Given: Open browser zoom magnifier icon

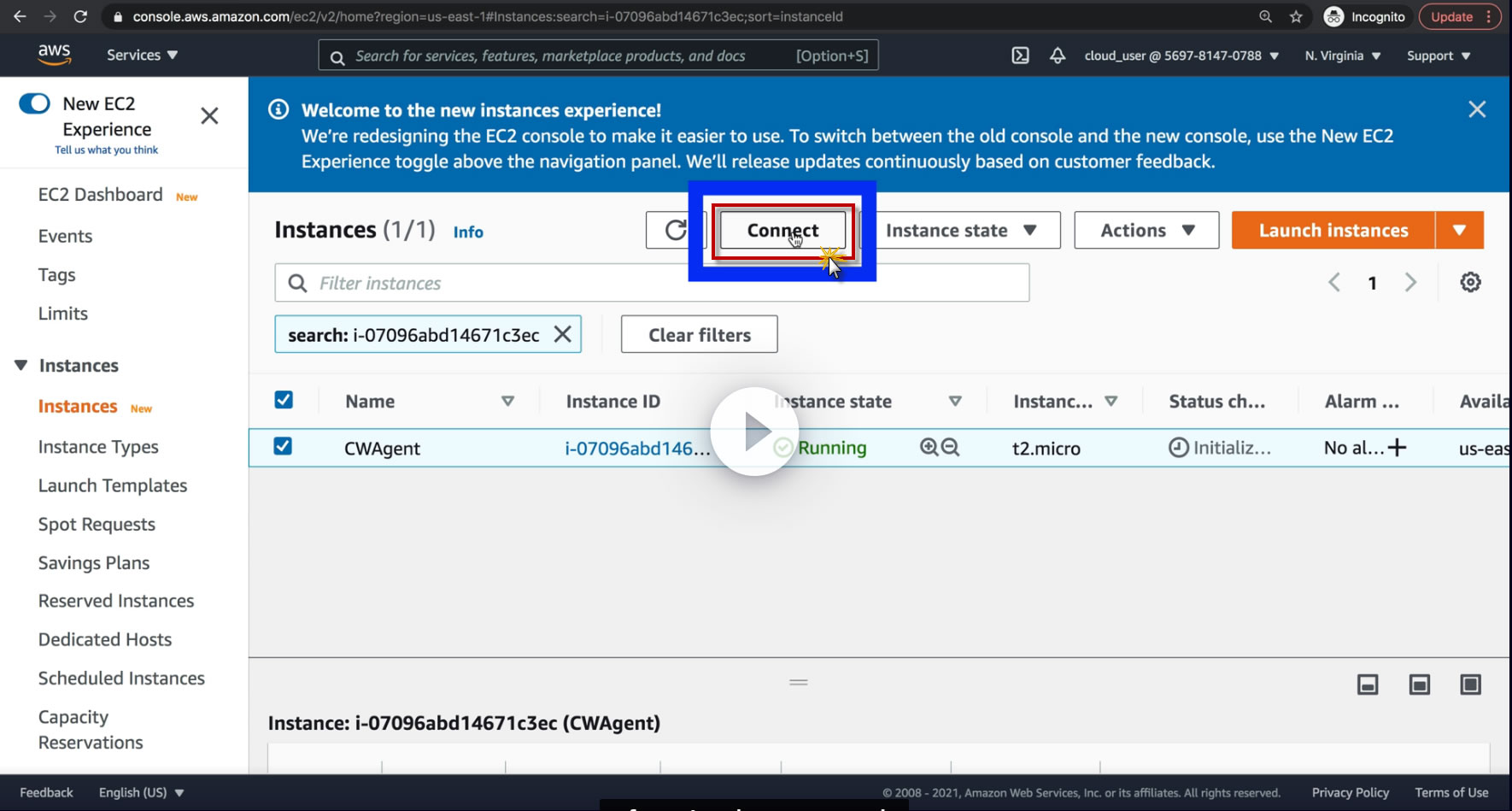Looking at the screenshot, I should tap(1265, 16).
